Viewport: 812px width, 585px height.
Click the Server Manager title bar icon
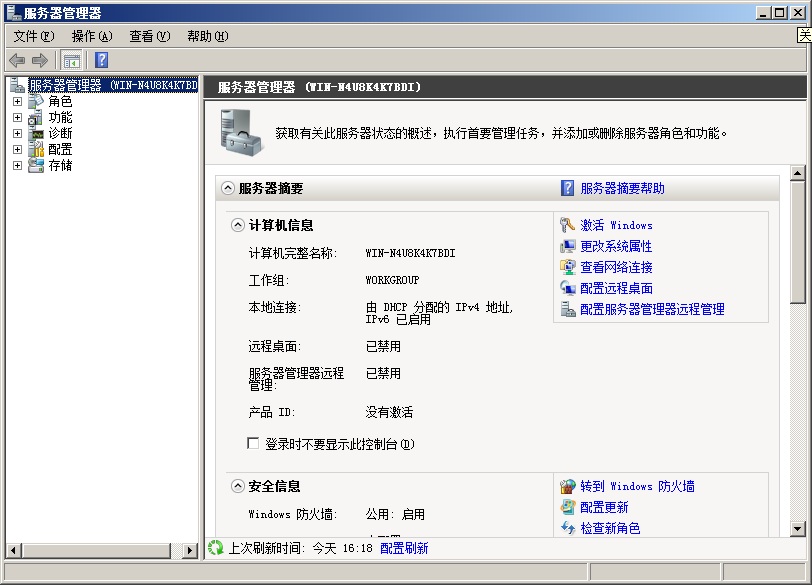coord(13,12)
